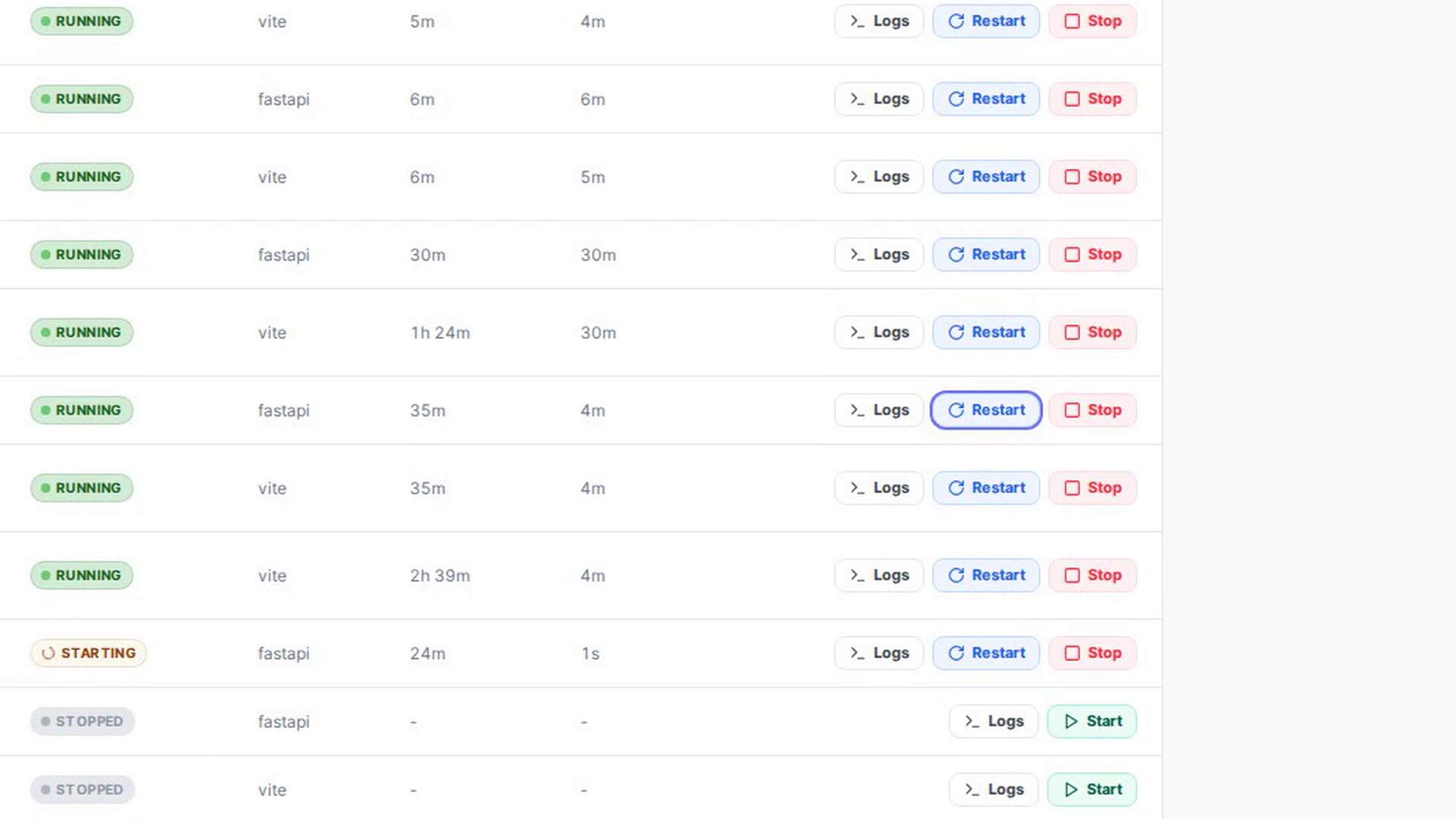Start the stopped fastapi process

tap(1092, 721)
